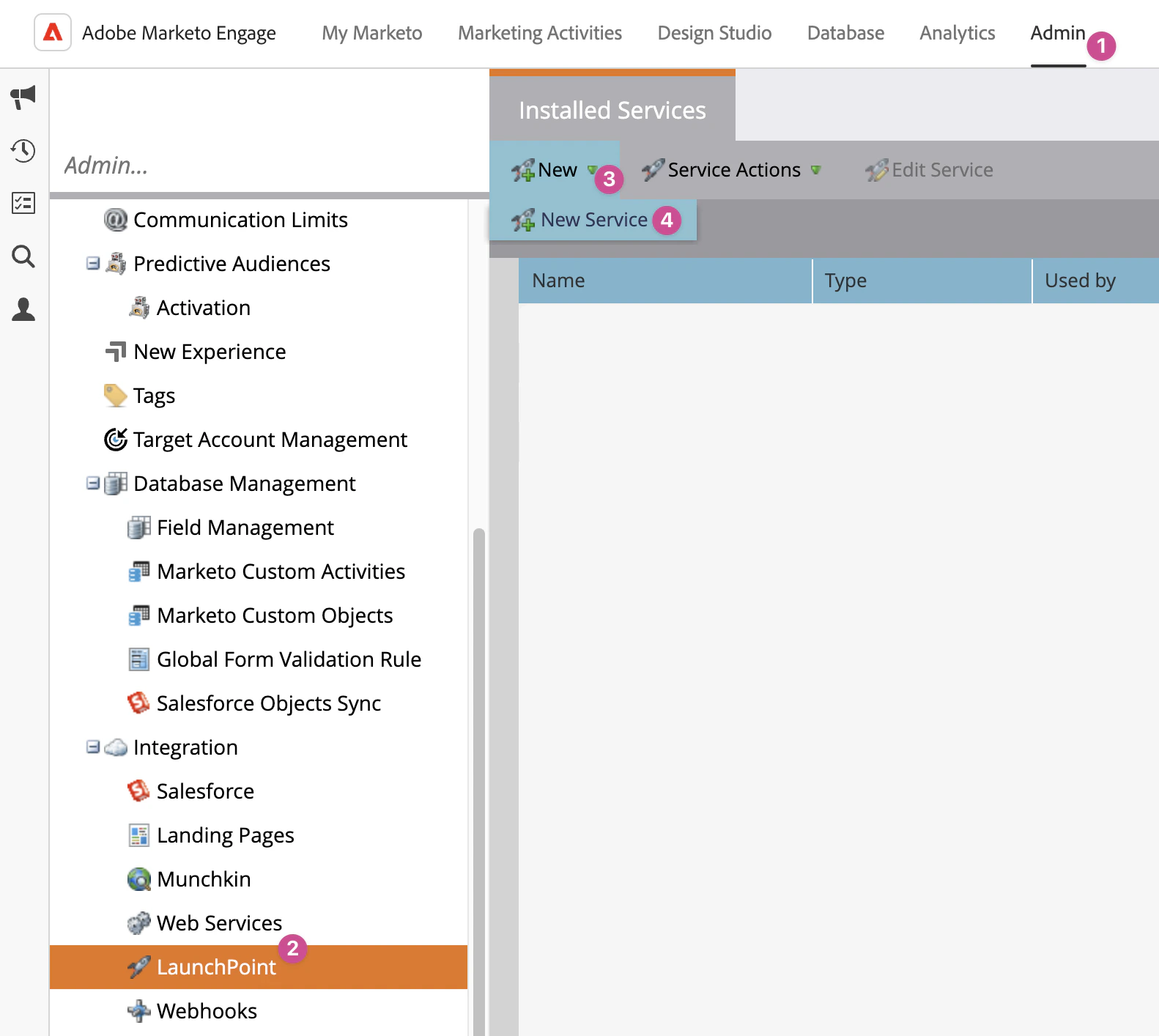1159x1036 pixels.
Task: Sort by the Name column header
Action: [665, 281]
